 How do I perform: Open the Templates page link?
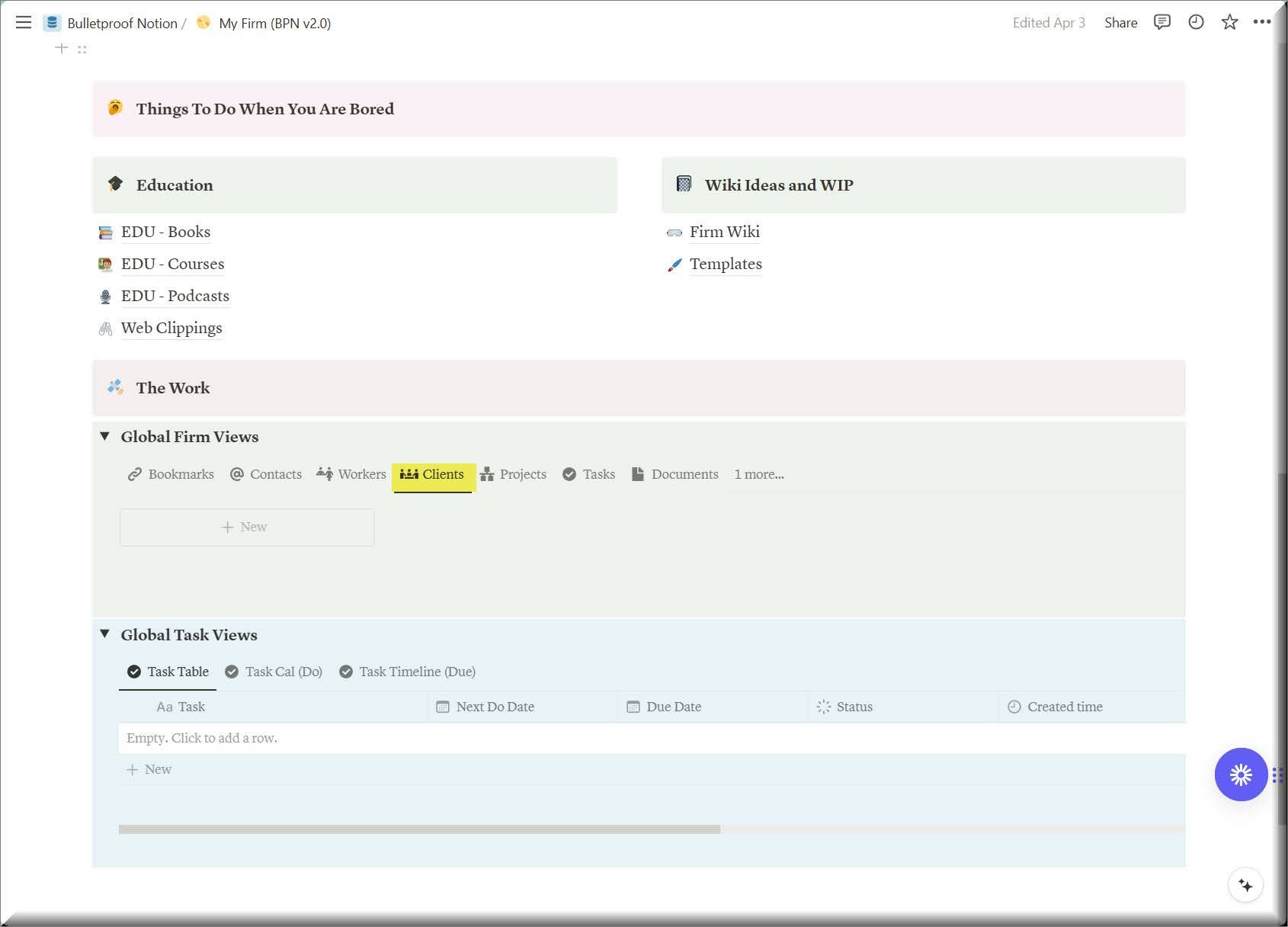click(726, 264)
